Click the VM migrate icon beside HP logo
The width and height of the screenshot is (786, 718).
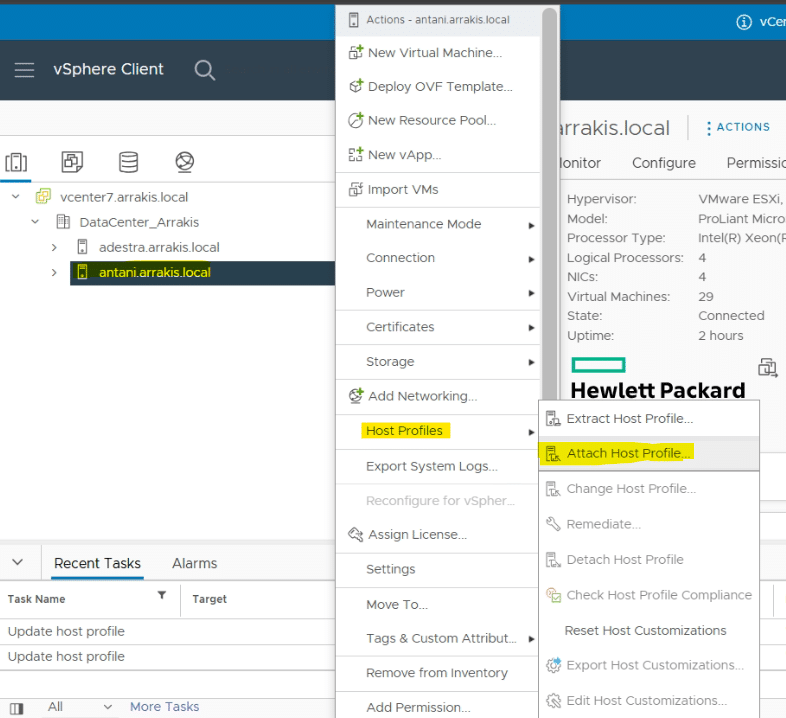click(767, 368)
